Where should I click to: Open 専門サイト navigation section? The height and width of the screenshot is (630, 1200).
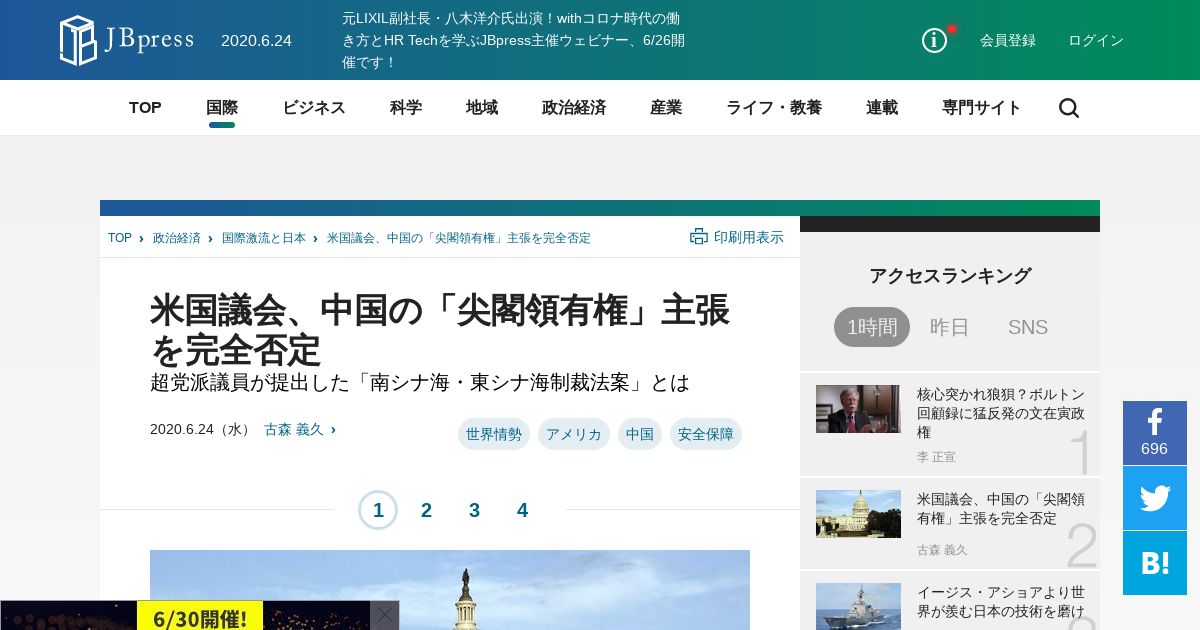coord(981,108)
